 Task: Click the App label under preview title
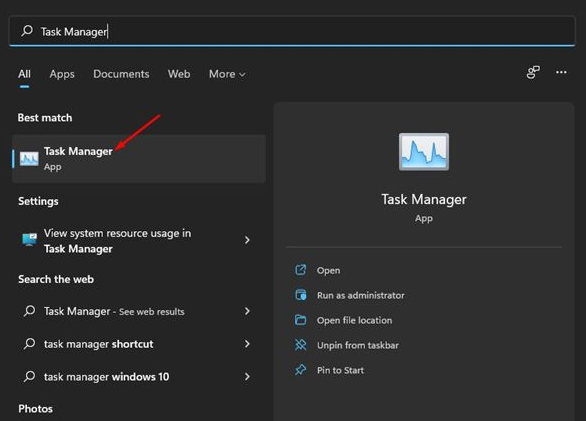tap(424, 218)
